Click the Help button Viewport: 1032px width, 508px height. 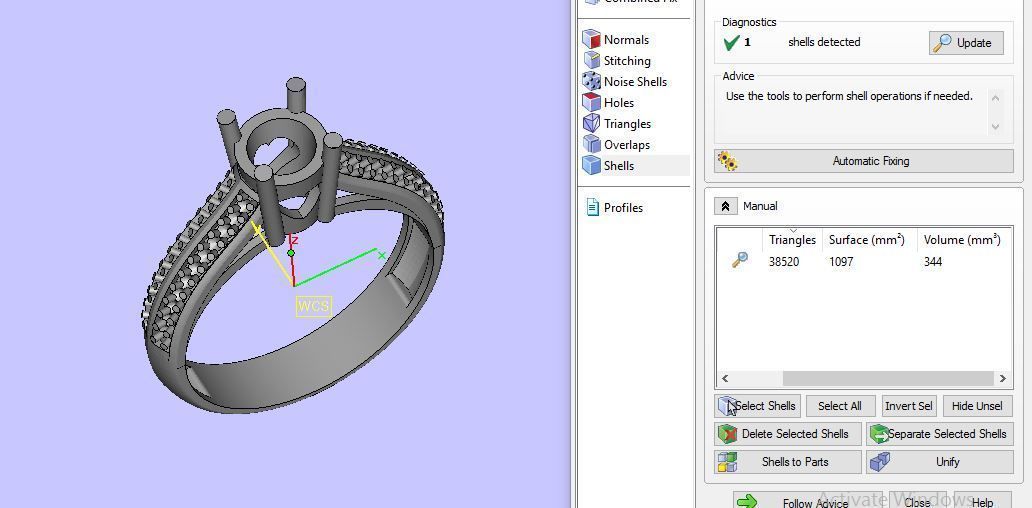983,502
